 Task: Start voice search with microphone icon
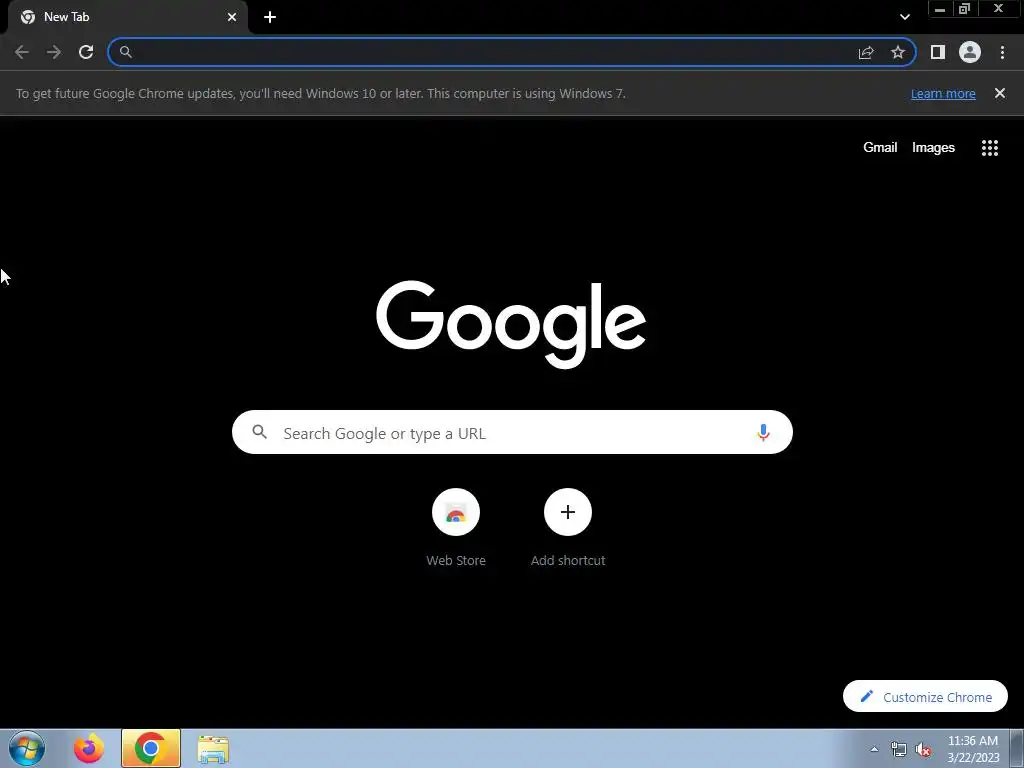pos(763,432)
